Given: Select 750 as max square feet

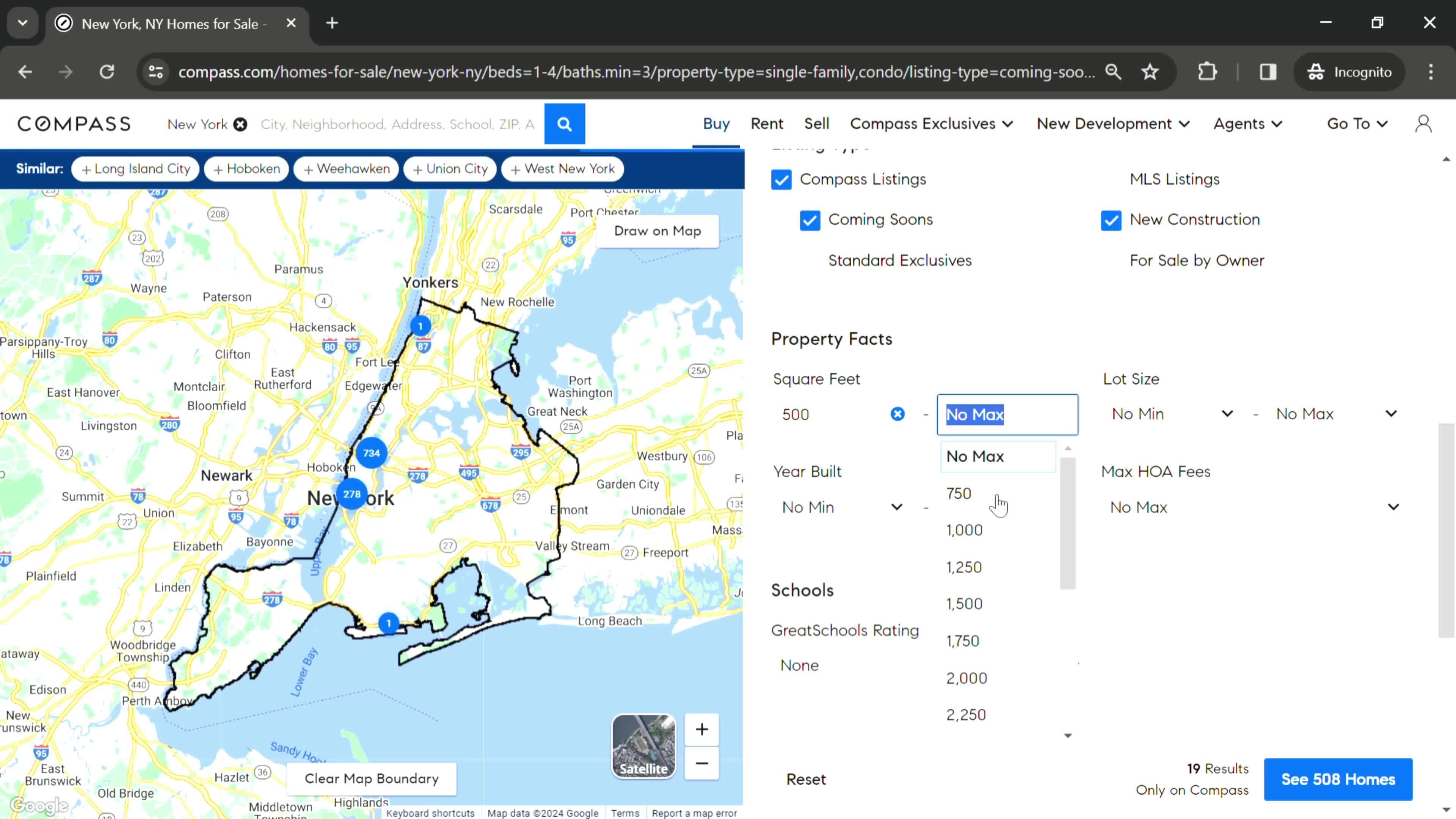Looking at the screenshot, I should pyautogui.click(x=997, y=493).
